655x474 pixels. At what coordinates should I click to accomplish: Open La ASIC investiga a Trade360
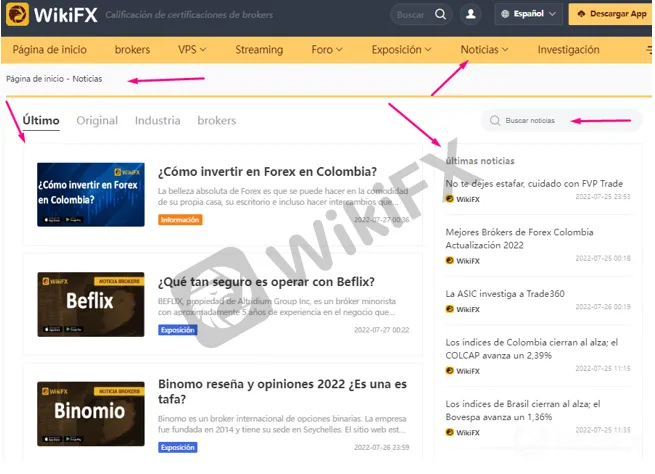pos(505,294)
